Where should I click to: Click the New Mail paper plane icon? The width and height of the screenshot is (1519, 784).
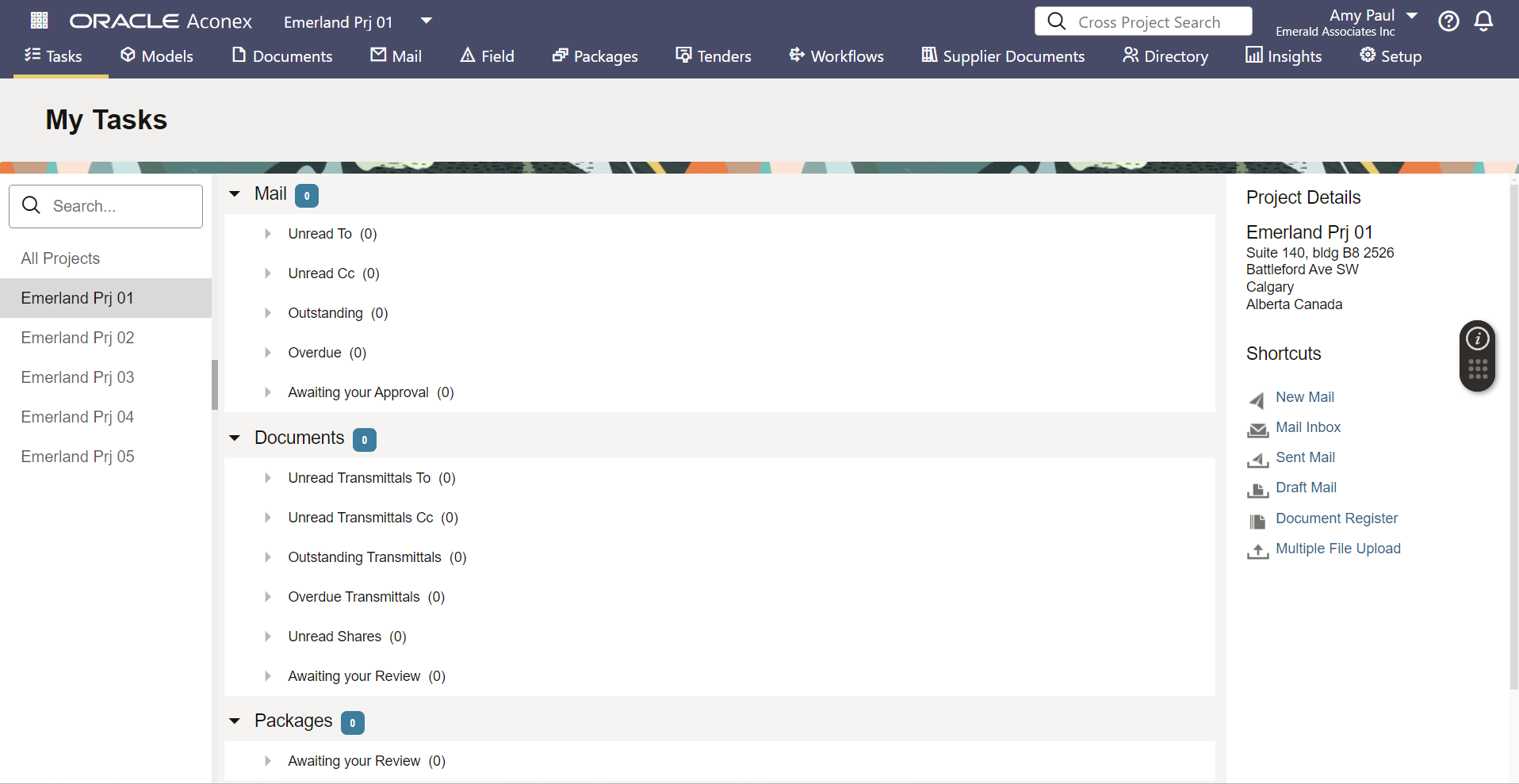pyautogui.click(x=1257, y=400)
